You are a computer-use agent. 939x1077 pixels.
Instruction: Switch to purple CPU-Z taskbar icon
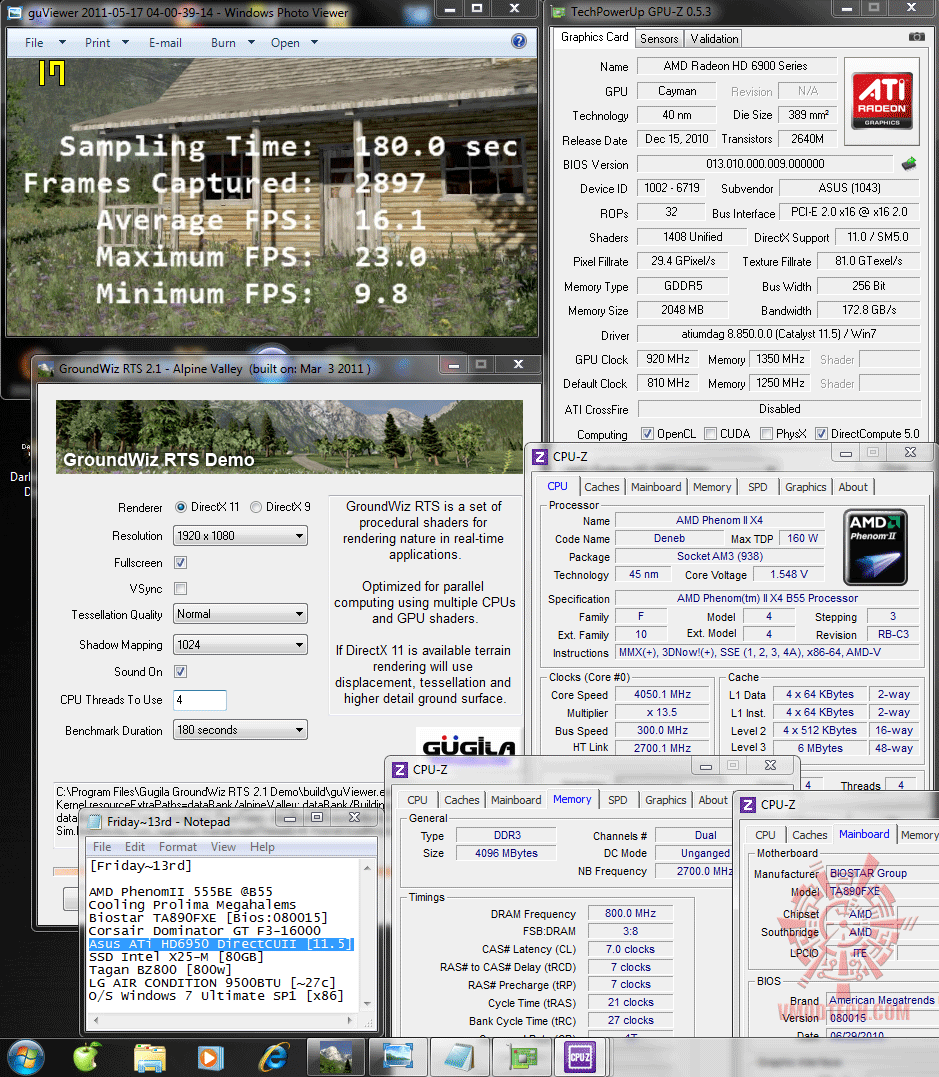[580, 1057]
